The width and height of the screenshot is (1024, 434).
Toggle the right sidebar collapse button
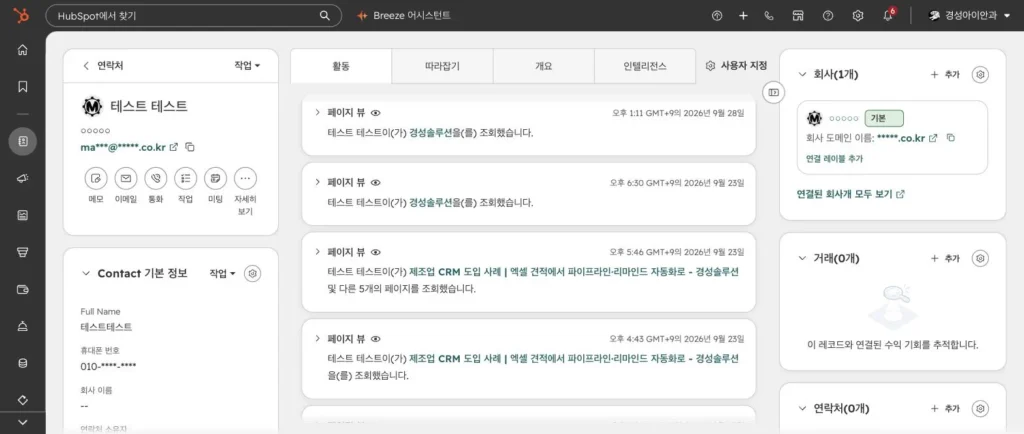point(774,92)
